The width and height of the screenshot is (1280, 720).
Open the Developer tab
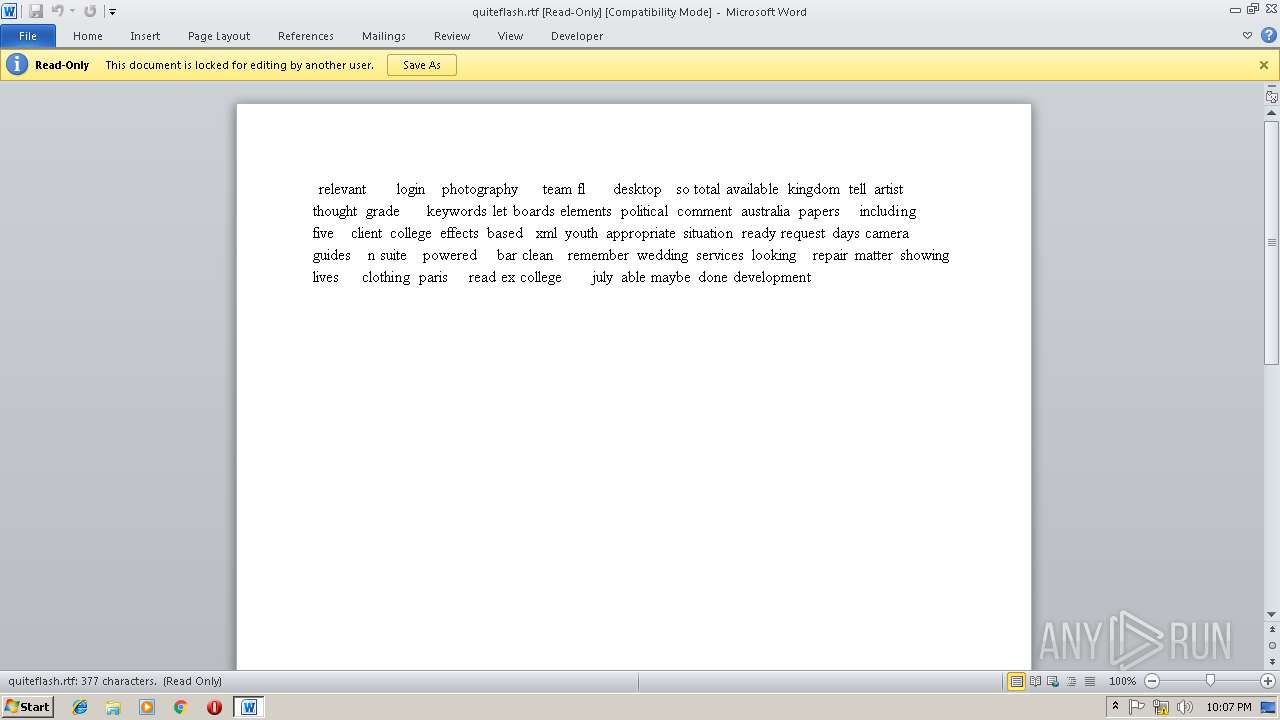click(577, 36)
